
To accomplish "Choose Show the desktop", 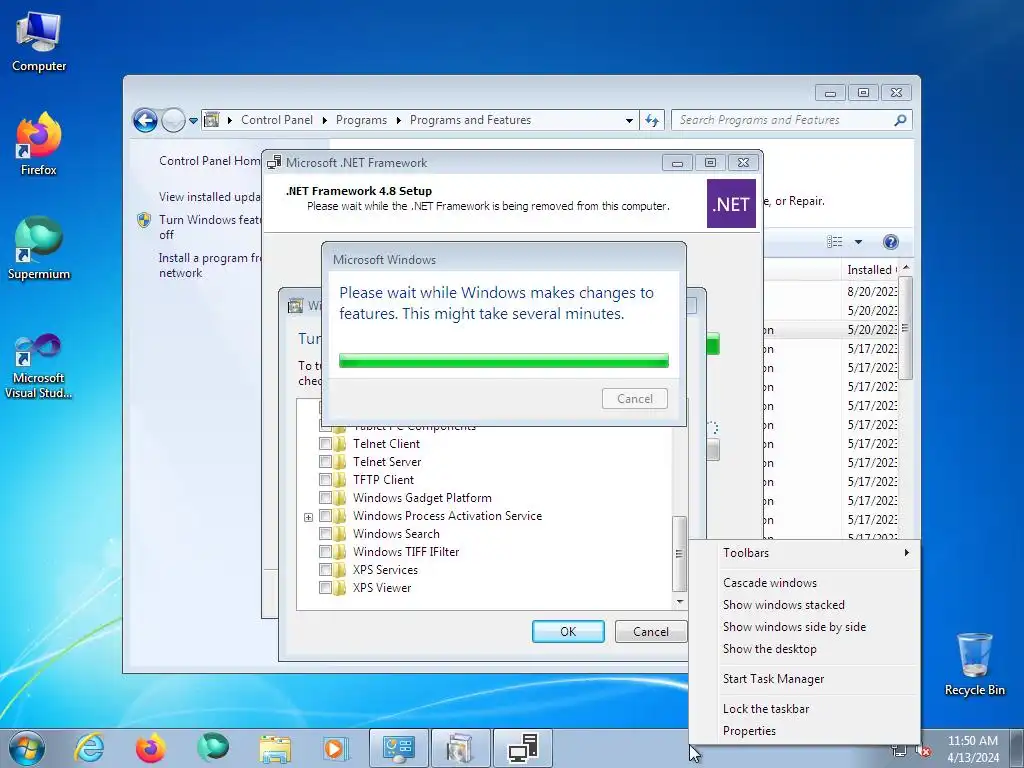I will pyautogui.click(x=769, y=649).
